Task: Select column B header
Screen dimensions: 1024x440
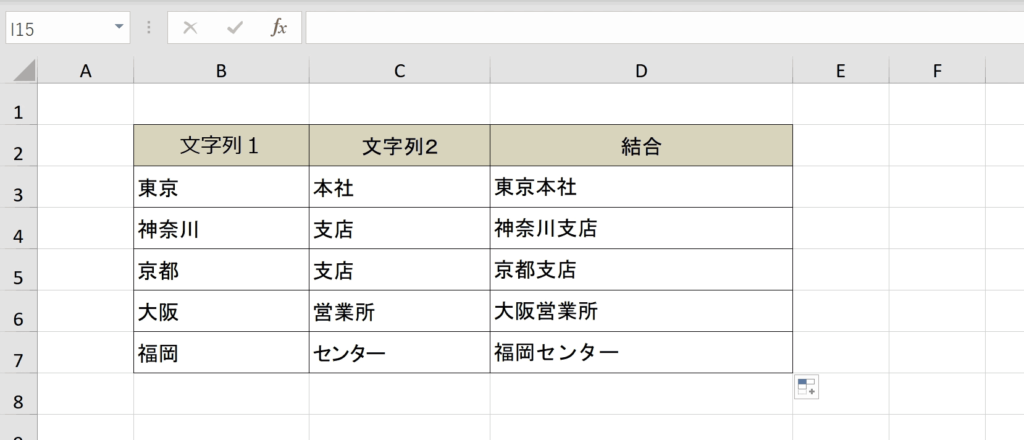Action: [x=221, y=71]
